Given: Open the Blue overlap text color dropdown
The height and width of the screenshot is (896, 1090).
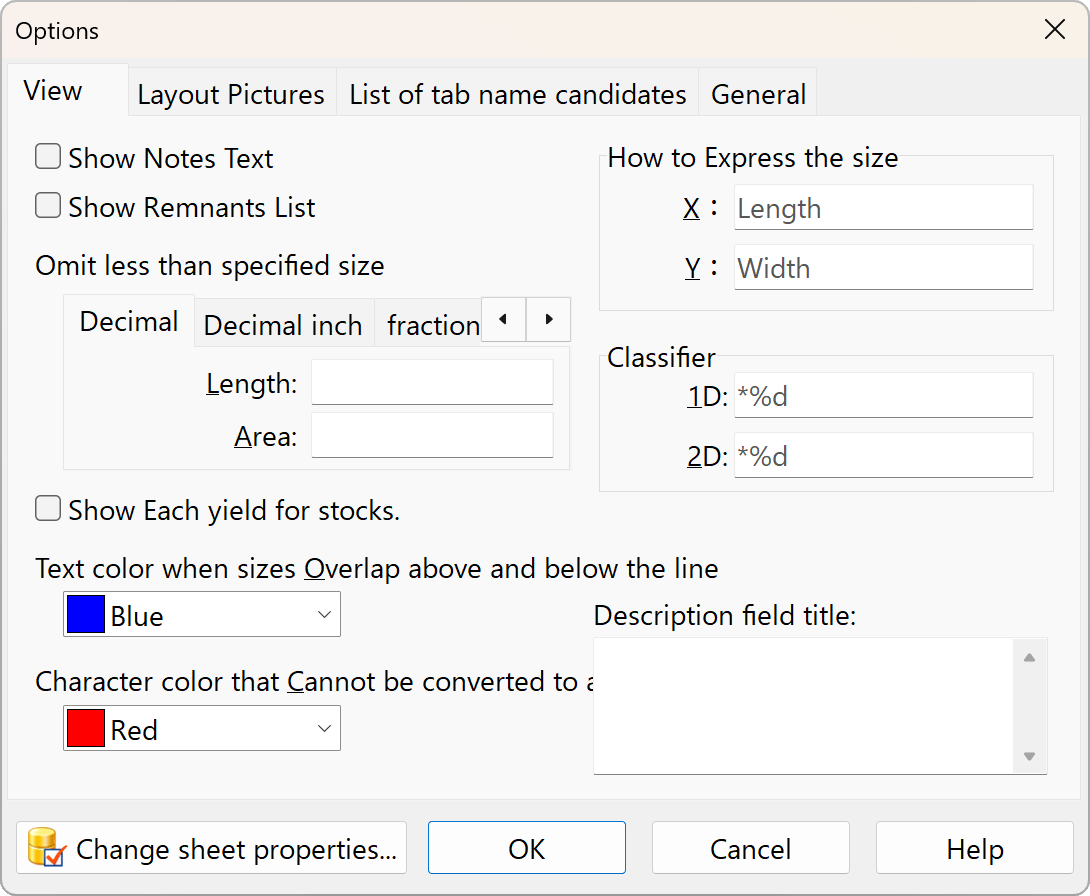Looking at the screenshot, I should 323,615.
